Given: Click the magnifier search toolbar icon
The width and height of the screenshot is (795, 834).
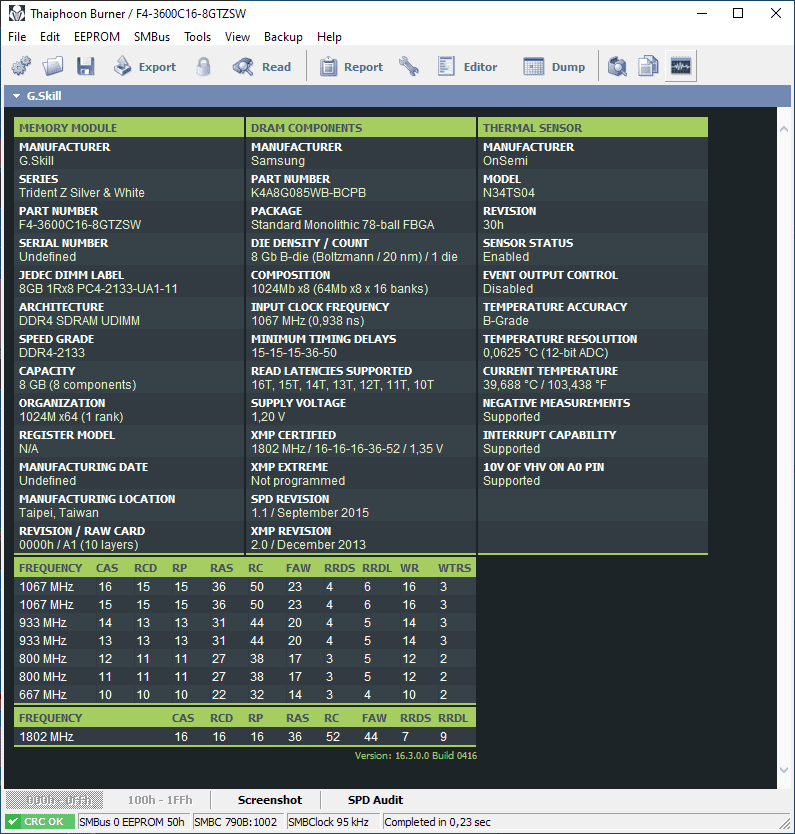Looking at the screenshot, I should (617, 66).
